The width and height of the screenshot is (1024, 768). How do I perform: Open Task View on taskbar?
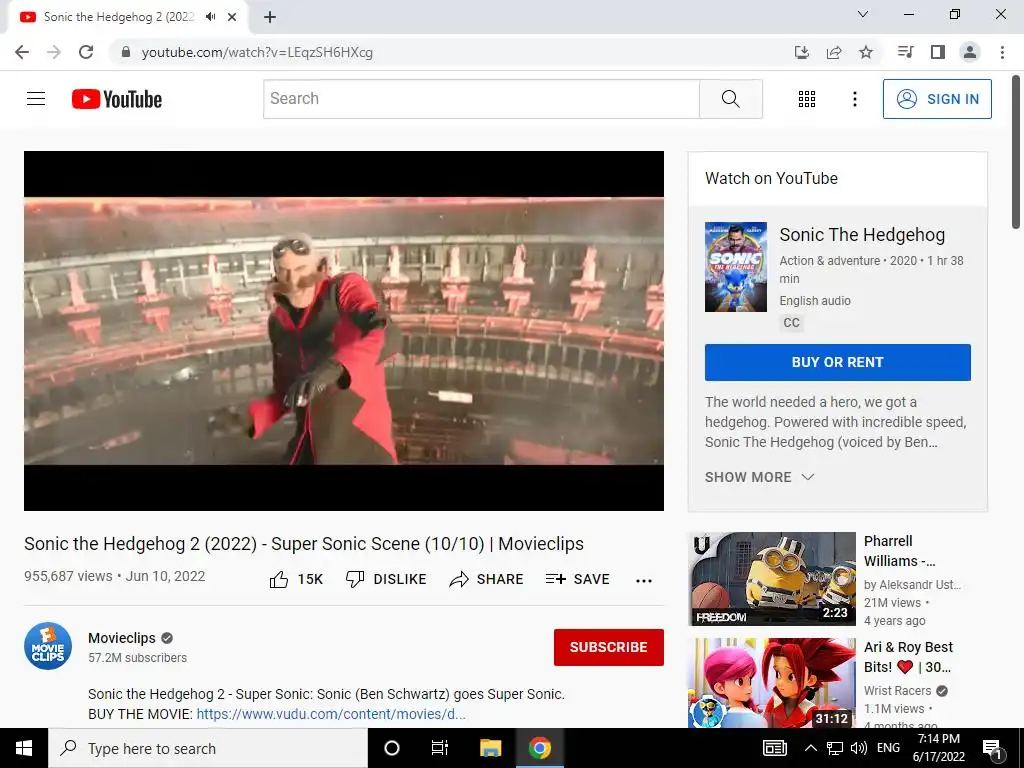(440, 748)
